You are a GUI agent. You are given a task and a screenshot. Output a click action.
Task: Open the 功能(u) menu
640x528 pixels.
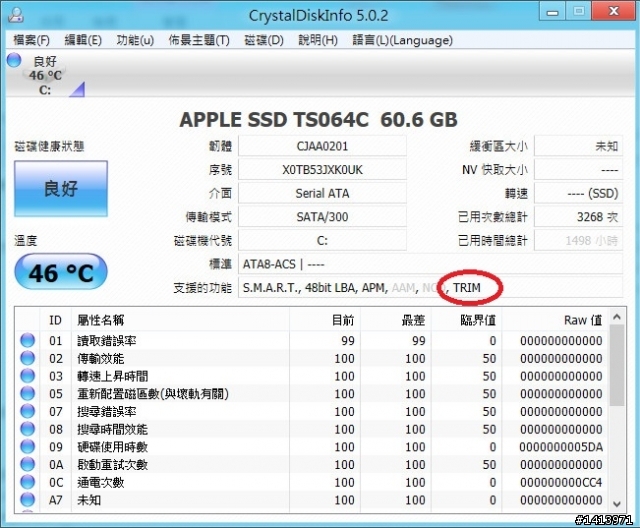click(x=135, y=40)
